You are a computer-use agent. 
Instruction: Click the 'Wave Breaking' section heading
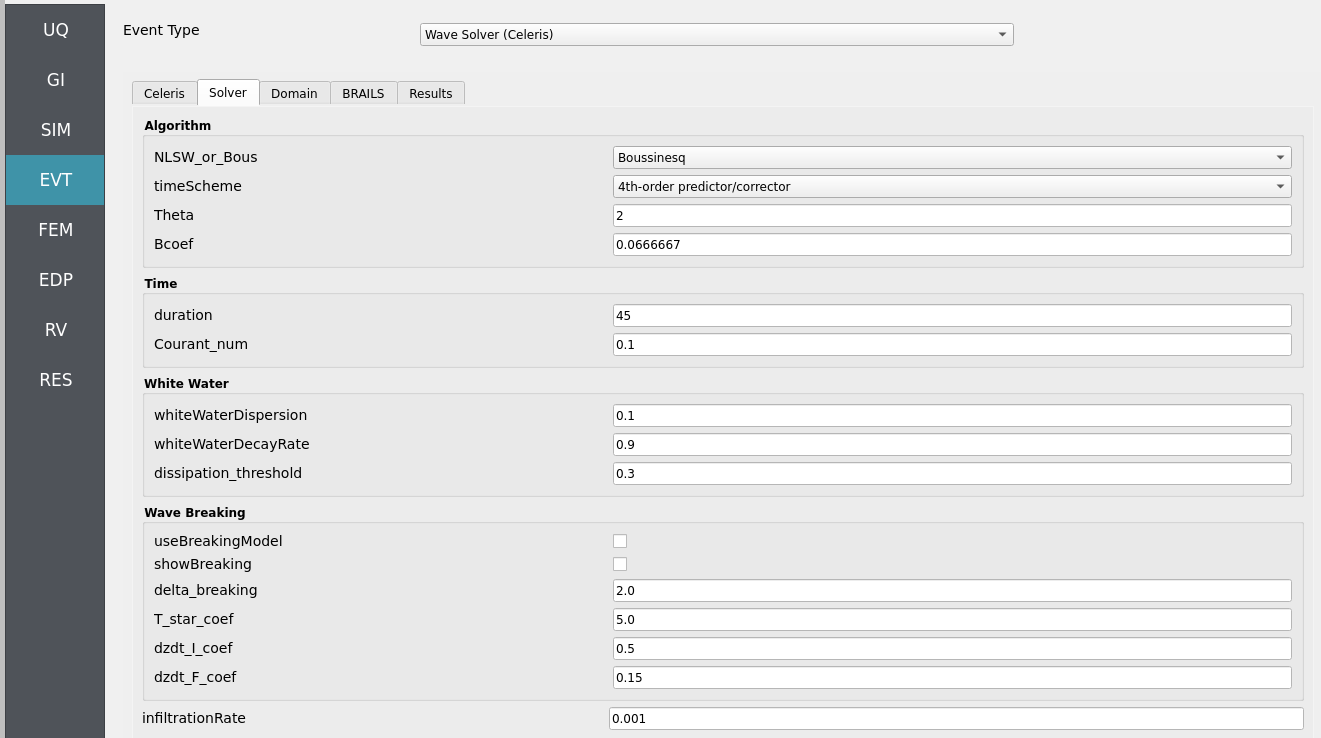point(194,513)
